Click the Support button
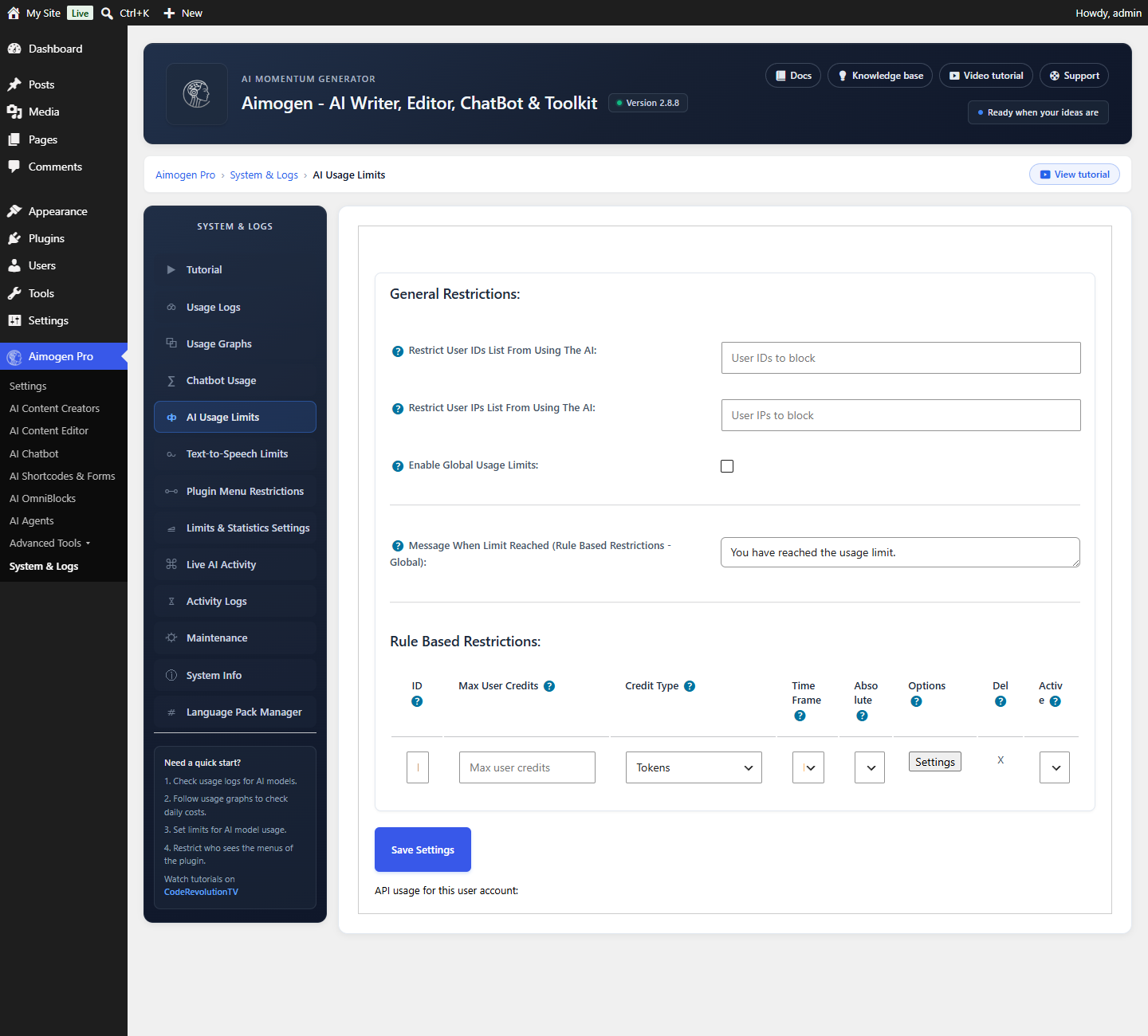 click(x=1074, y=76)
